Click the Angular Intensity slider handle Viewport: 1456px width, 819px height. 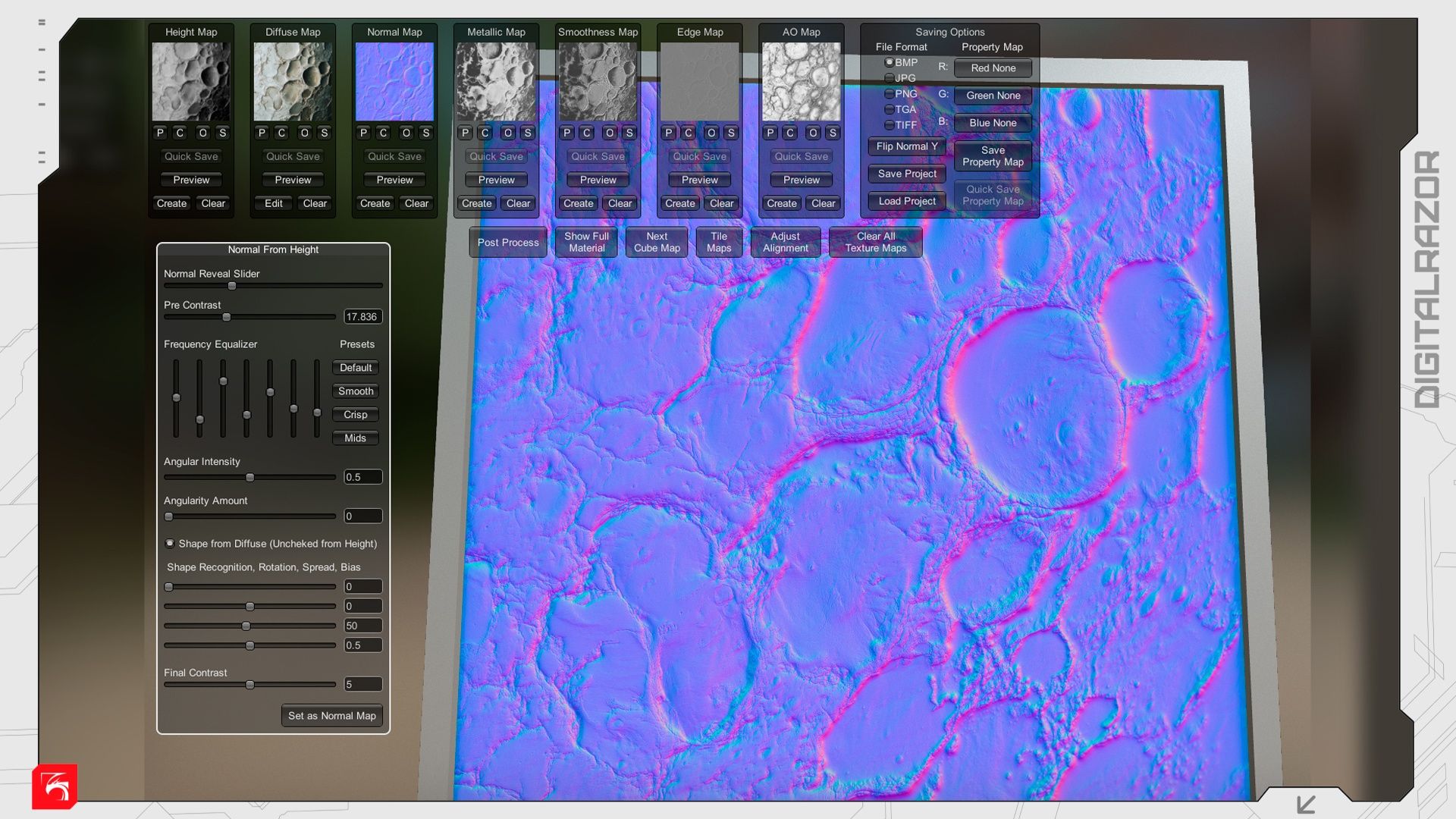coord(249,478)
